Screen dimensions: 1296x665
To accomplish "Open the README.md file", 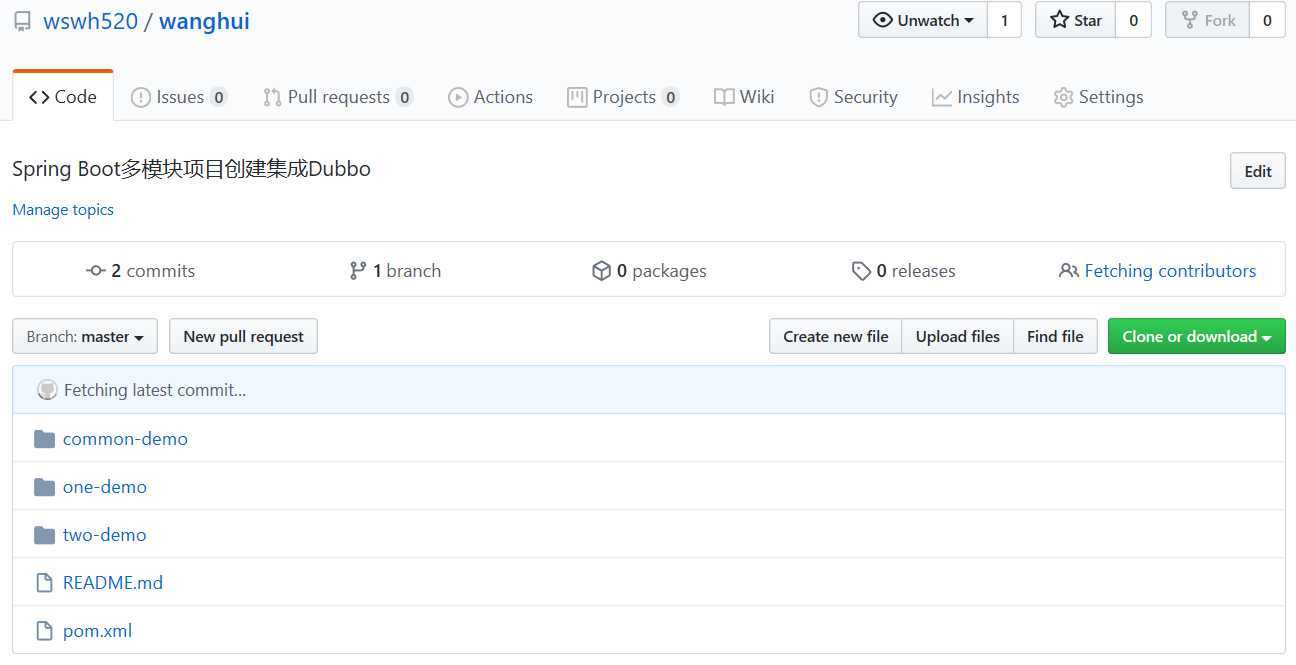I will 113,583.
